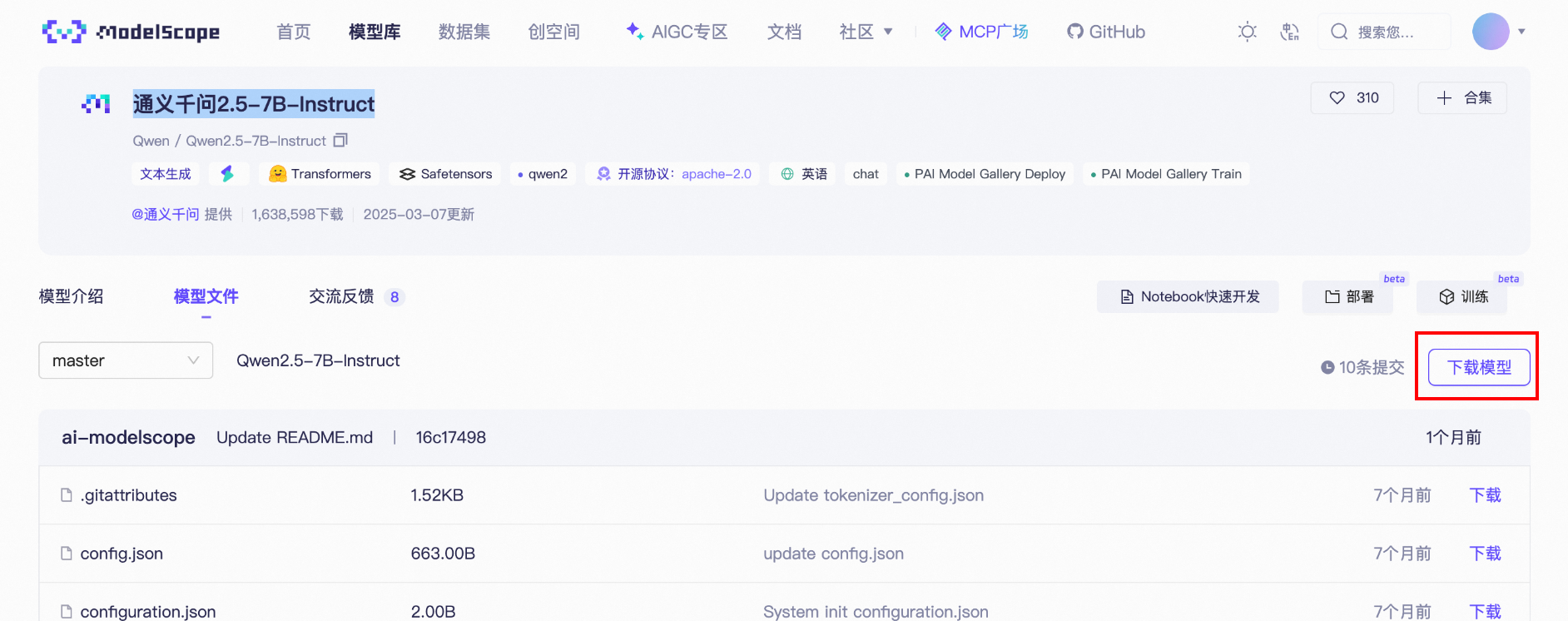Expand the avatar dropdown arrow
Screen dimensions: 1568x621
pyautogui.click(x=1521, y=32)
